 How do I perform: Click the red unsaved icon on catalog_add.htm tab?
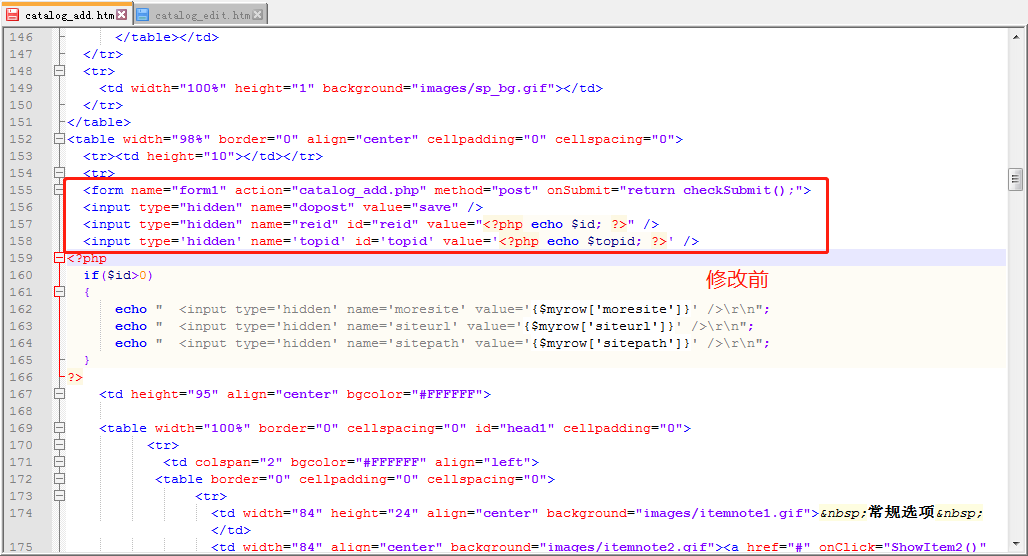(x=12, y=15)
